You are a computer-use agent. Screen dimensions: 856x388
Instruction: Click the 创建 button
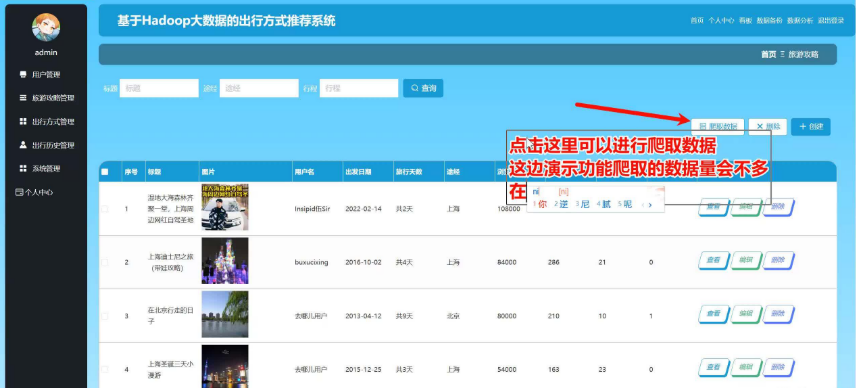(x=811, y=127)
